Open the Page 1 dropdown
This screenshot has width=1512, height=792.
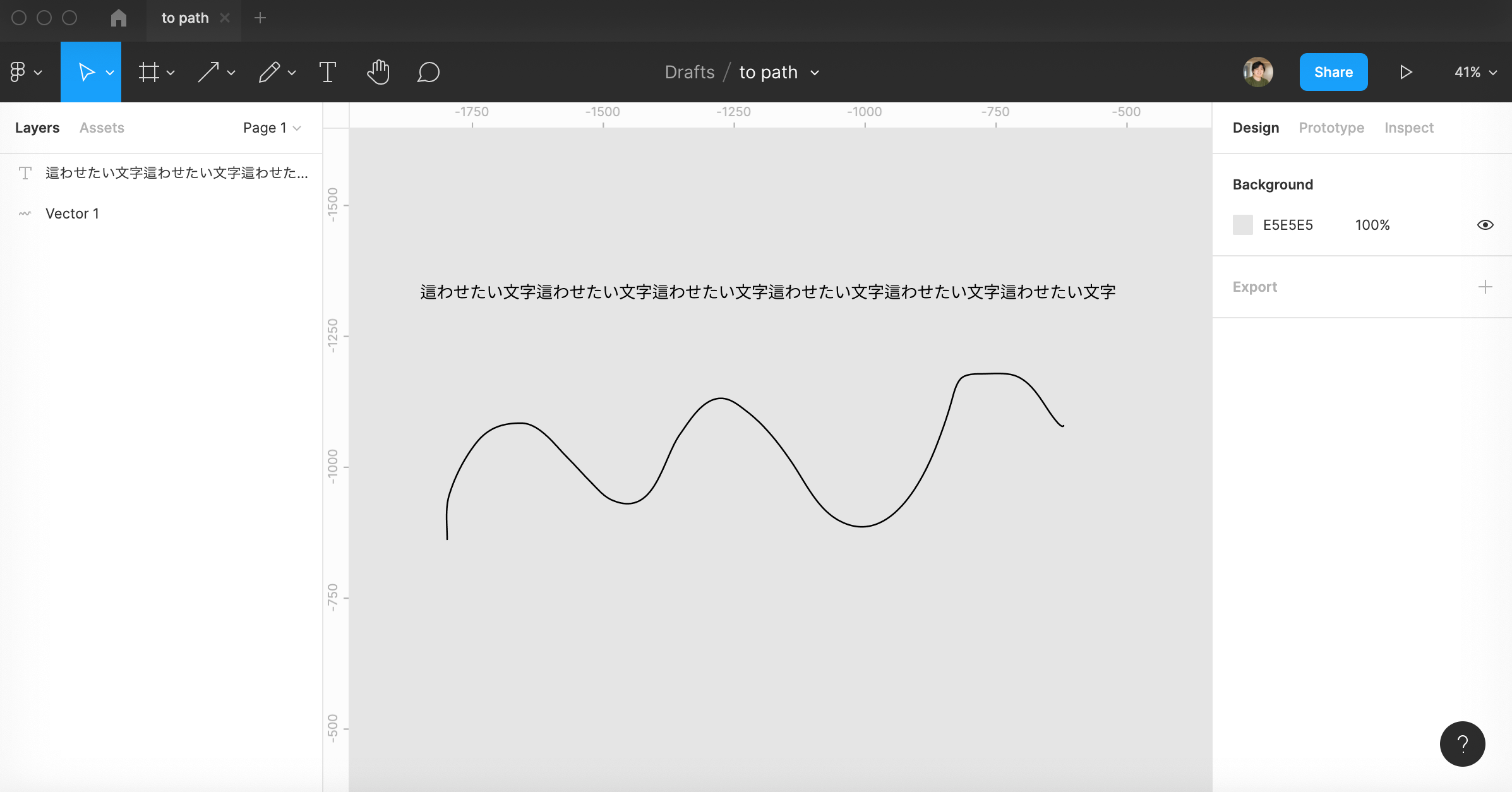coord(271,127)
